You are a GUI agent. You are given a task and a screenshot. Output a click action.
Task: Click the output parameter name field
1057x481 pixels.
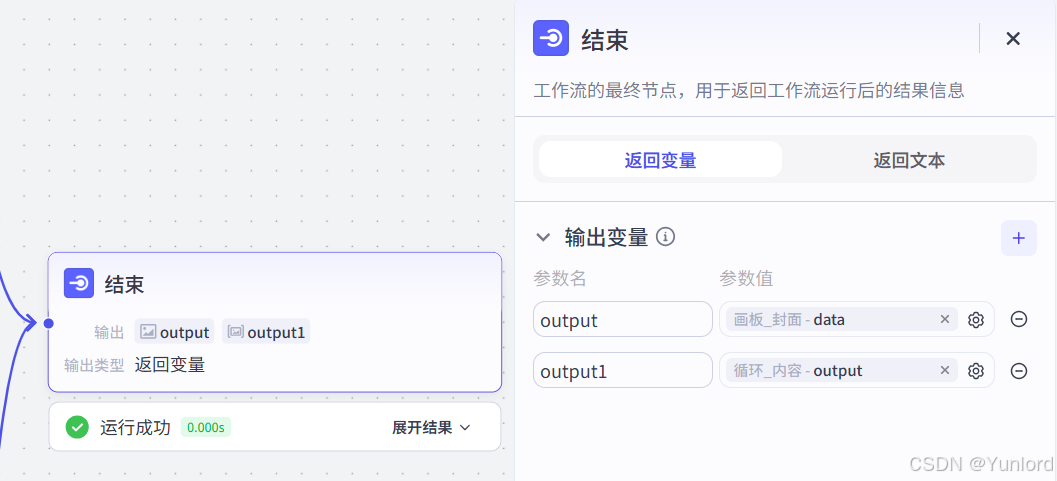coord(623,319)
